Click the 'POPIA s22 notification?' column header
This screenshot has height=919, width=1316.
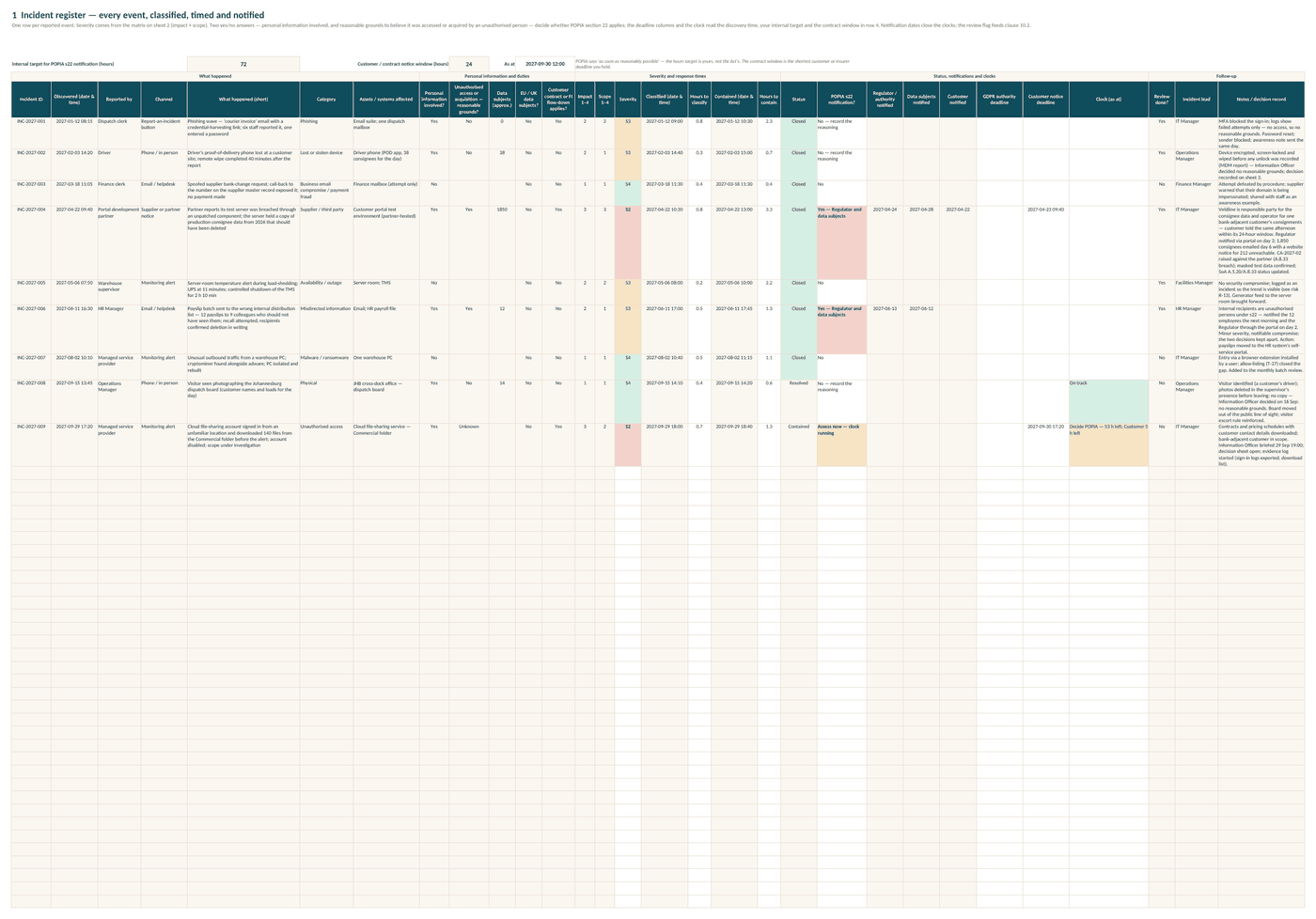(841, 99)
